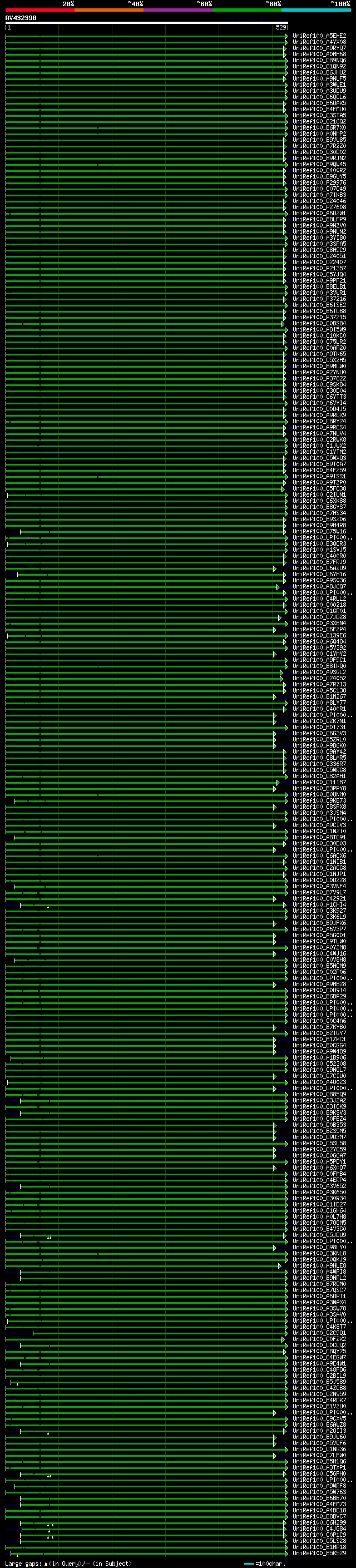Click the red 20% identity legend segment

pos(39,10)
